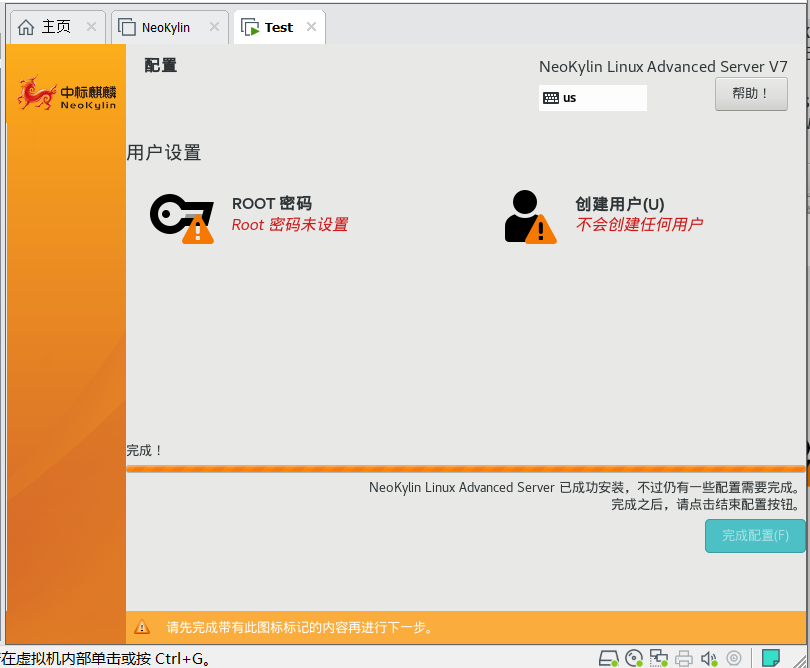This screenshot has width=810, height=668.
Task: Click the Test tab running VM icon
Action: tap(250, 27)
